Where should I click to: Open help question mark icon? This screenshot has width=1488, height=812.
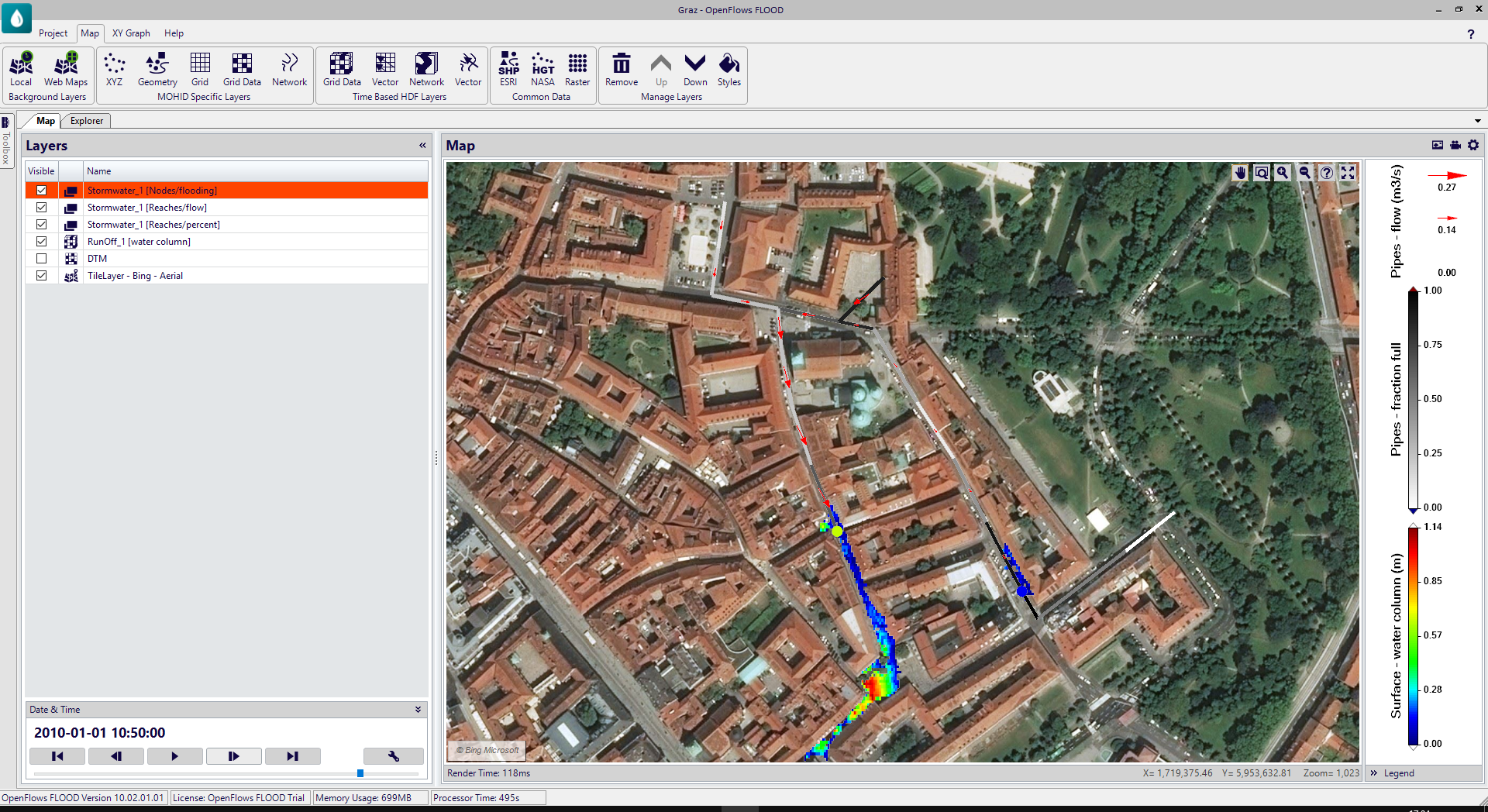coord(1471,34)
